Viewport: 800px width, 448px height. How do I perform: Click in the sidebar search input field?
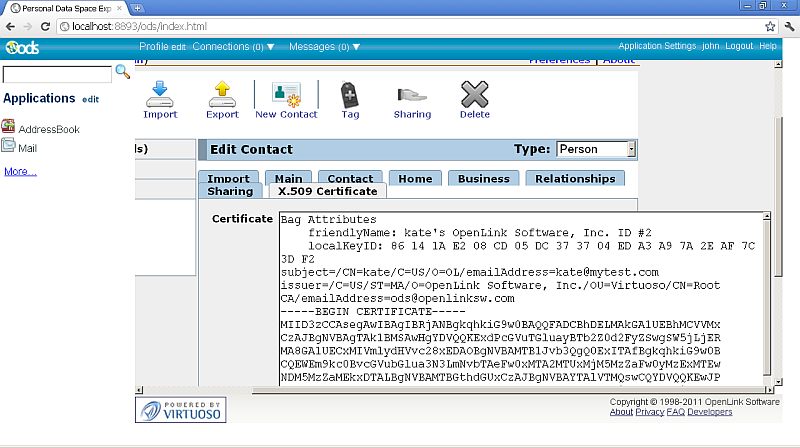[x=57, y=75]
